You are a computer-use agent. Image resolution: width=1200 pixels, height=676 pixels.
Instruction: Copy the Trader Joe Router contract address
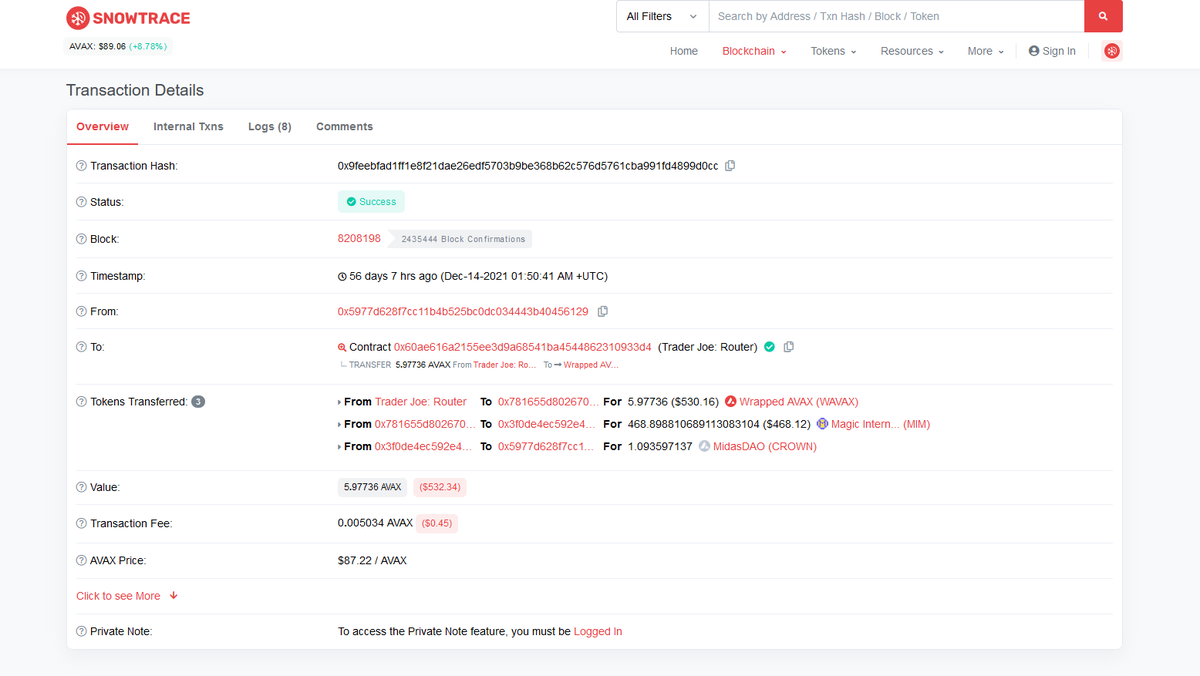[789, 347]
